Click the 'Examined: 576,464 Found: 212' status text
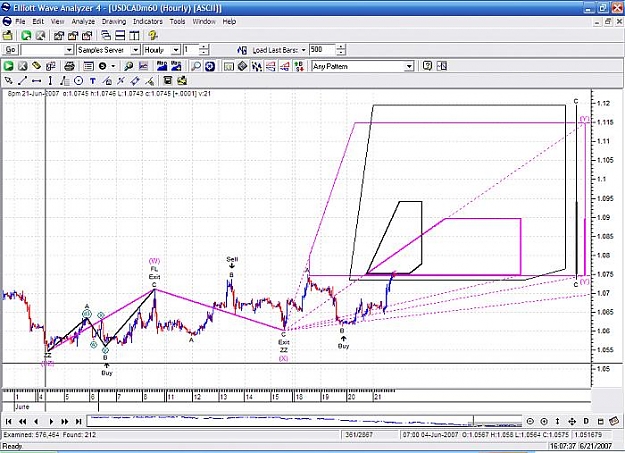The height and width of the screenshot is (453, 625). (50, 435)
